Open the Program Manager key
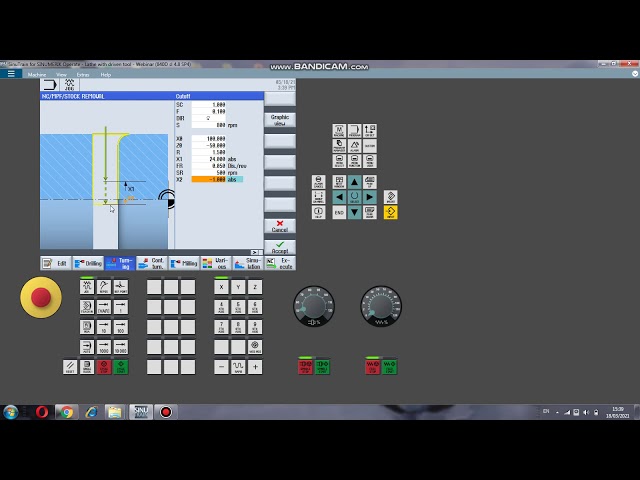The image size is (640, 480). tap(339, 146)
